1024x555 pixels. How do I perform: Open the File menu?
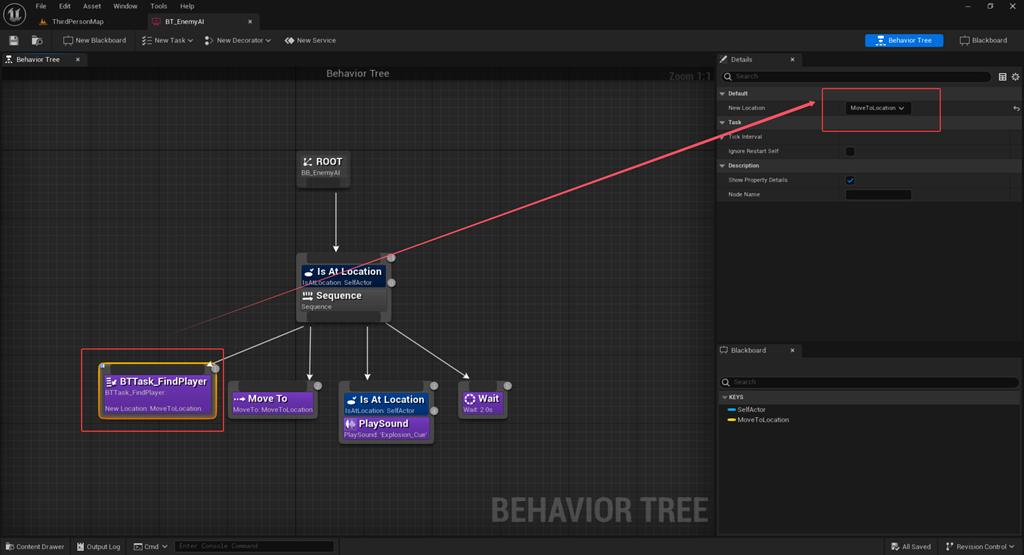tap(41, 6)
